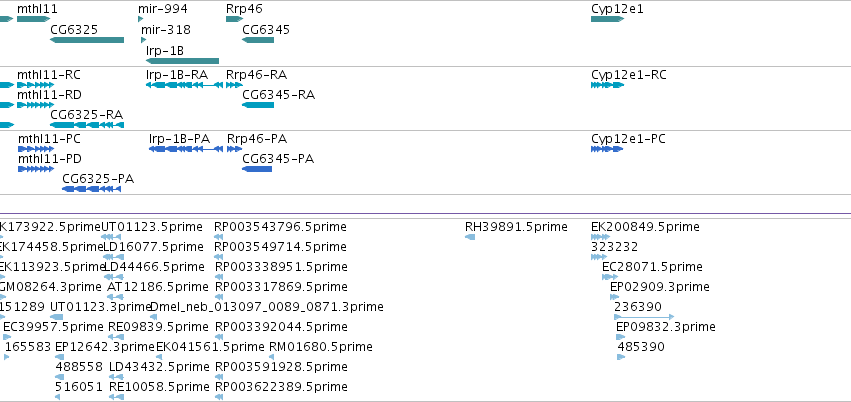Select the mir-318 feature arrow

pyautogui.click(x=143, y=40)
